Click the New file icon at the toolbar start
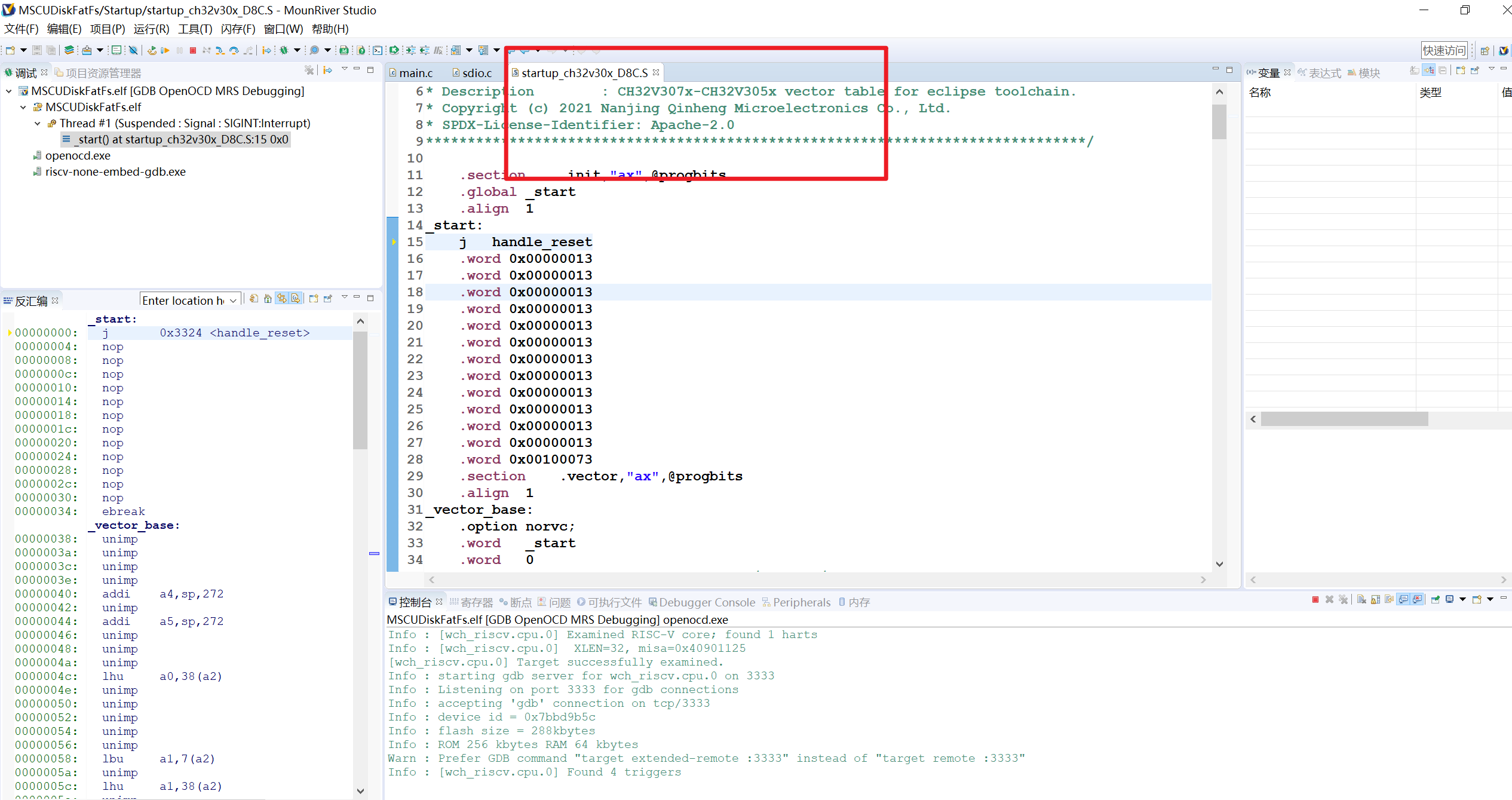This screenshot has width=1512, height=800. [x=10, y=50]
